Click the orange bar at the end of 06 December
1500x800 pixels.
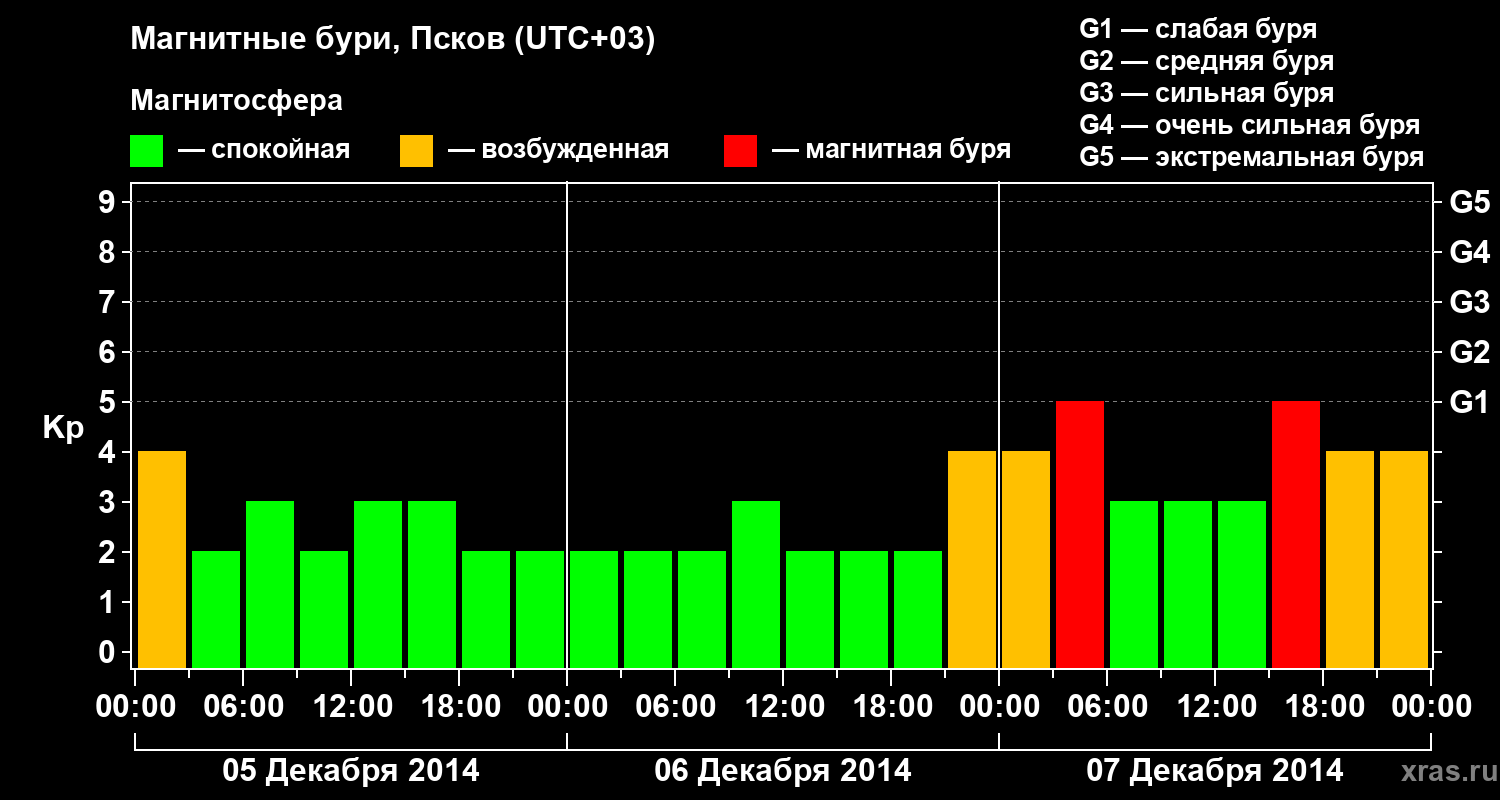click(x=972, y=559)
